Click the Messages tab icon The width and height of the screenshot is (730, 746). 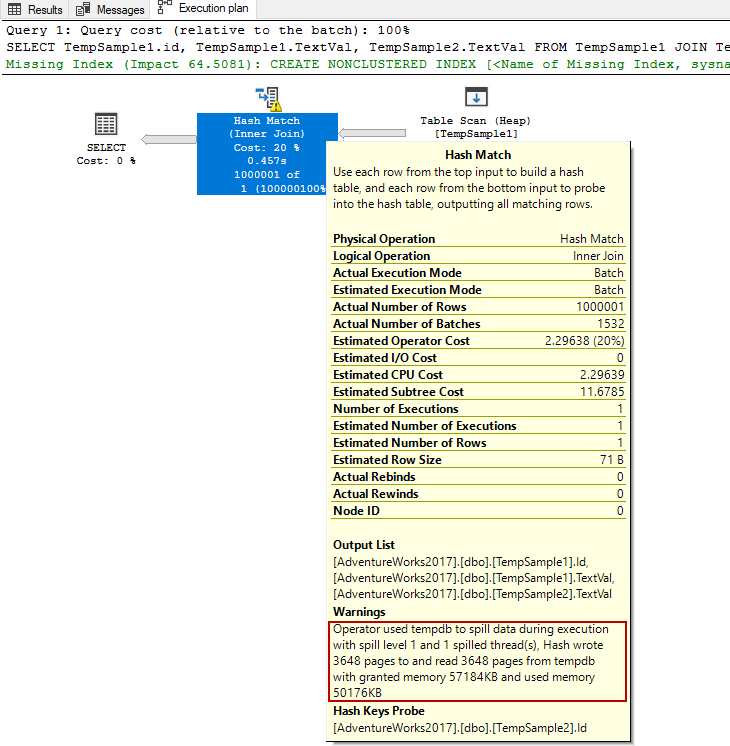tap(83, 9)
